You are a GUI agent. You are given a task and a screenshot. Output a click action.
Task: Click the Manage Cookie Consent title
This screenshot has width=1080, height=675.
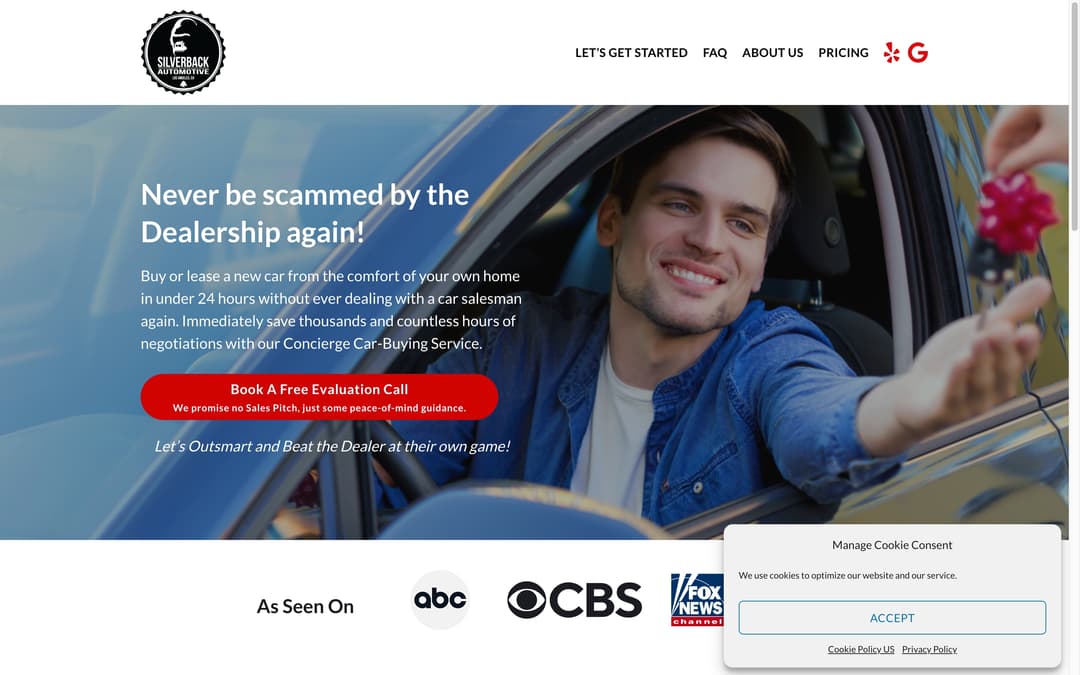pos(892,545)
